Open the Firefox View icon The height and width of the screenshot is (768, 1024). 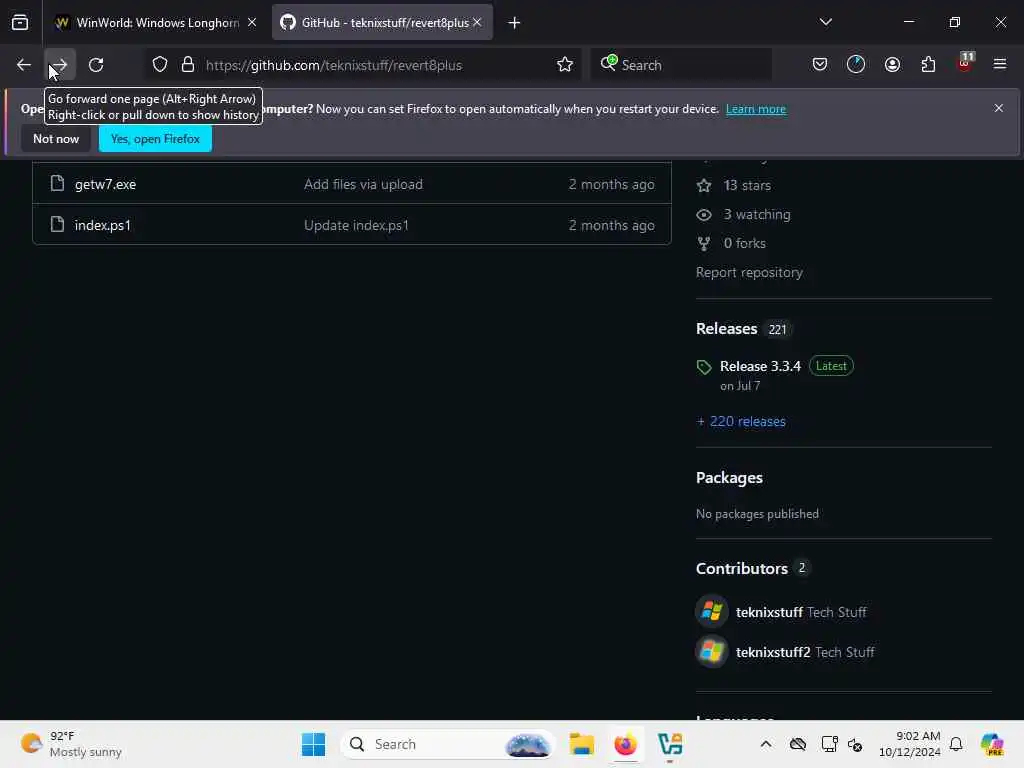tap(20, 23)
